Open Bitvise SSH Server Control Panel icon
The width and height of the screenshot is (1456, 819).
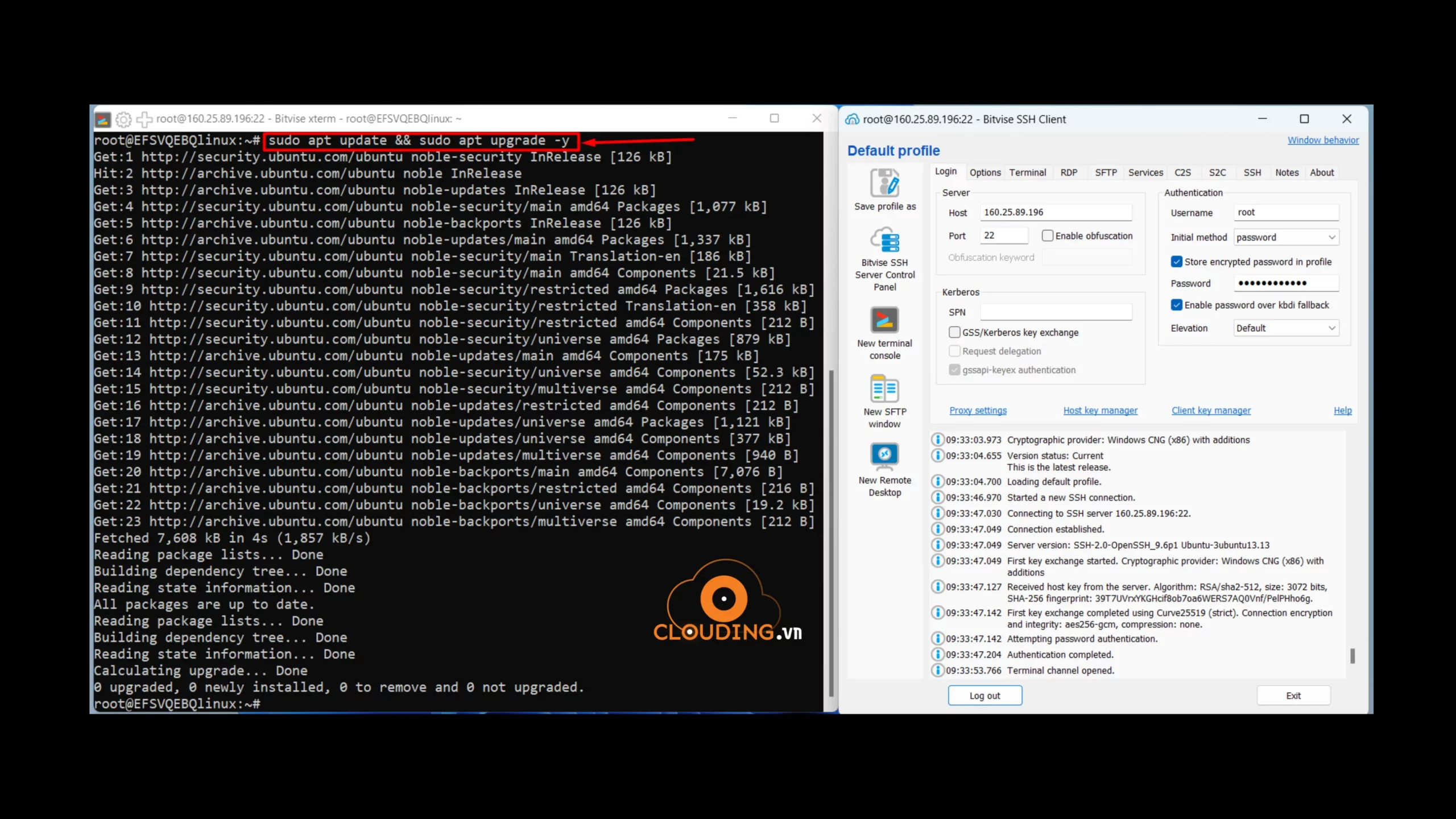884,239
